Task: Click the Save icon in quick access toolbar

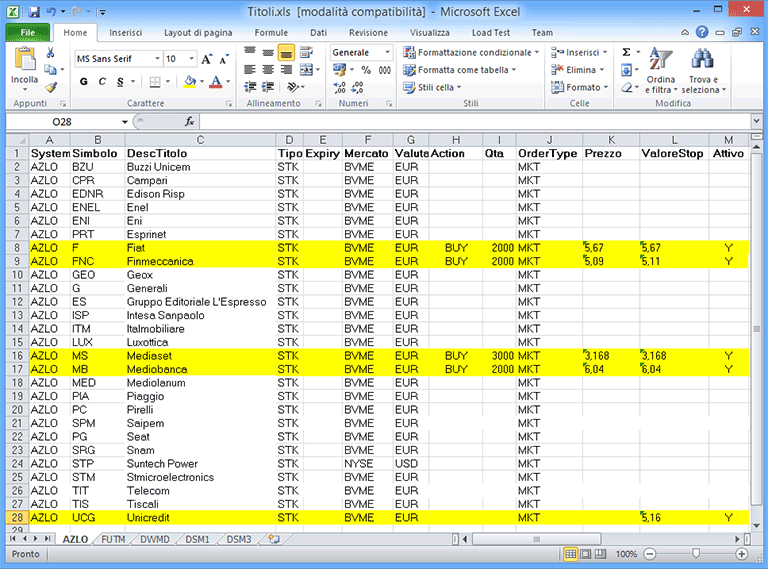Action: [33, 12]
